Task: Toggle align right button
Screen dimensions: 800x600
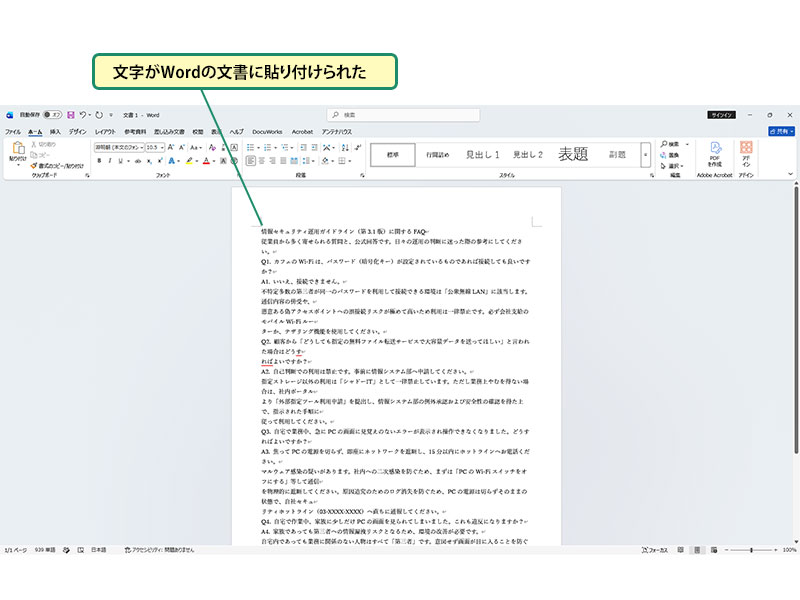Action: point(272,161)
